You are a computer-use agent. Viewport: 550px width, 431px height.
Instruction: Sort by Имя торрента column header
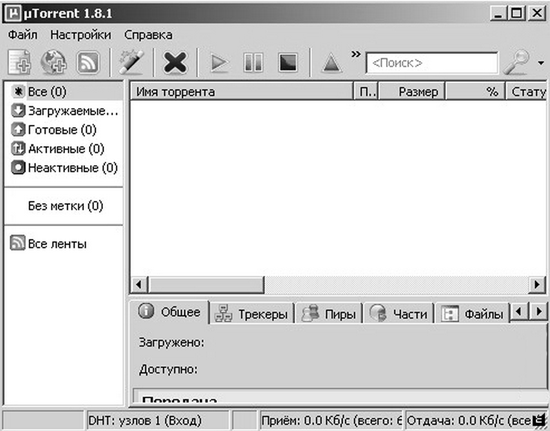[241, 92]
